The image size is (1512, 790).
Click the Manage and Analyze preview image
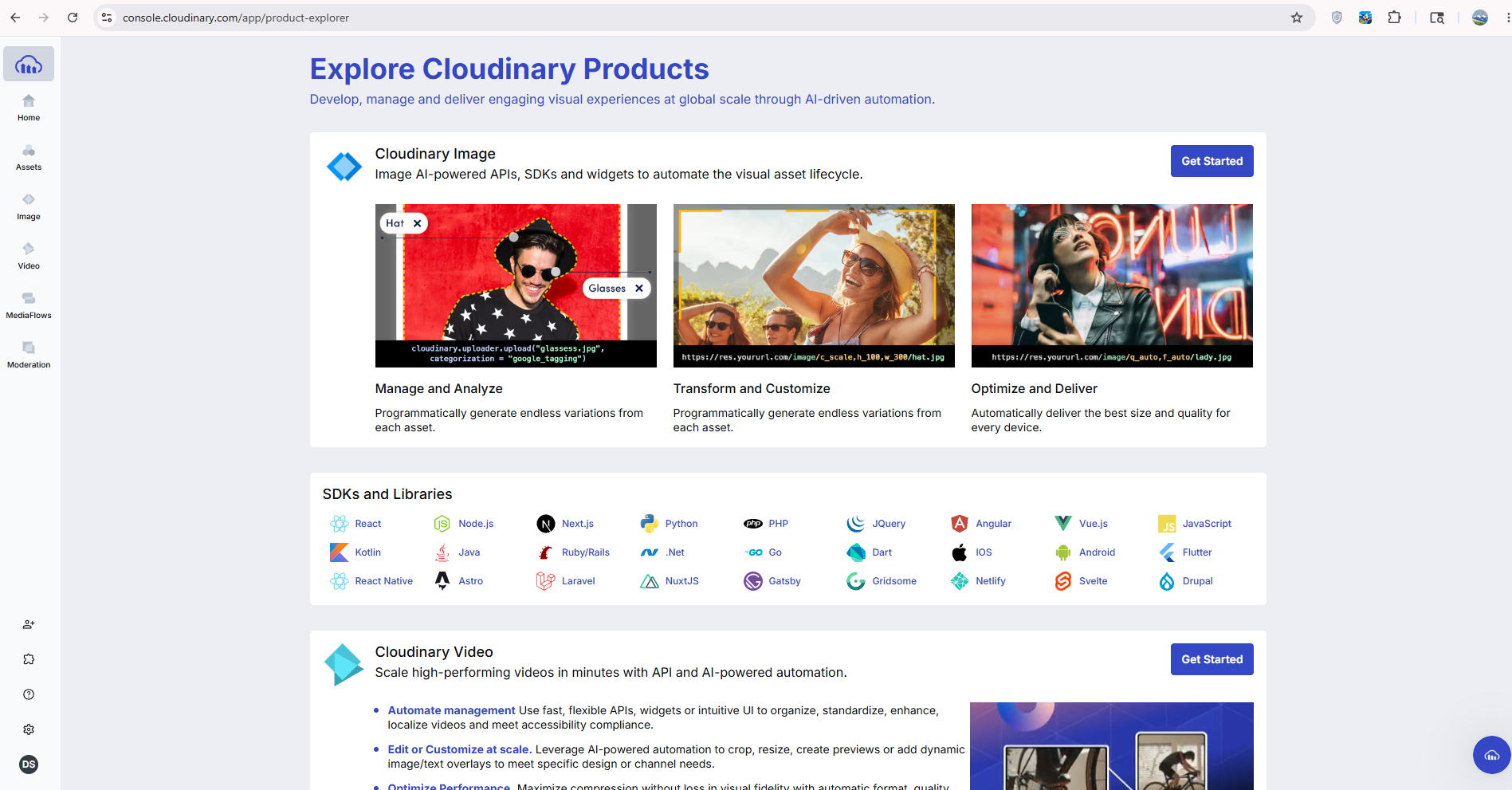pos(516,285)
